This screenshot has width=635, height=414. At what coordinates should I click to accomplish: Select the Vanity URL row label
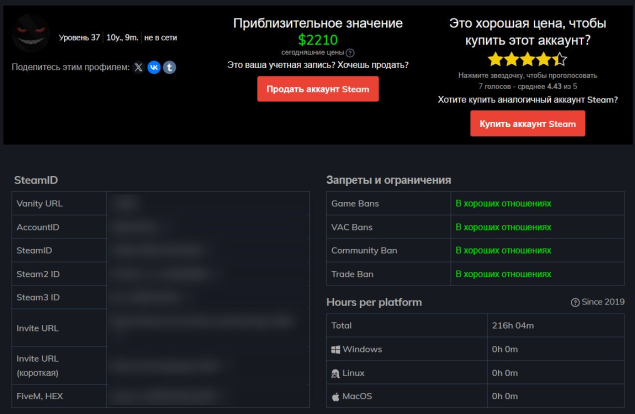click(40, 203)
